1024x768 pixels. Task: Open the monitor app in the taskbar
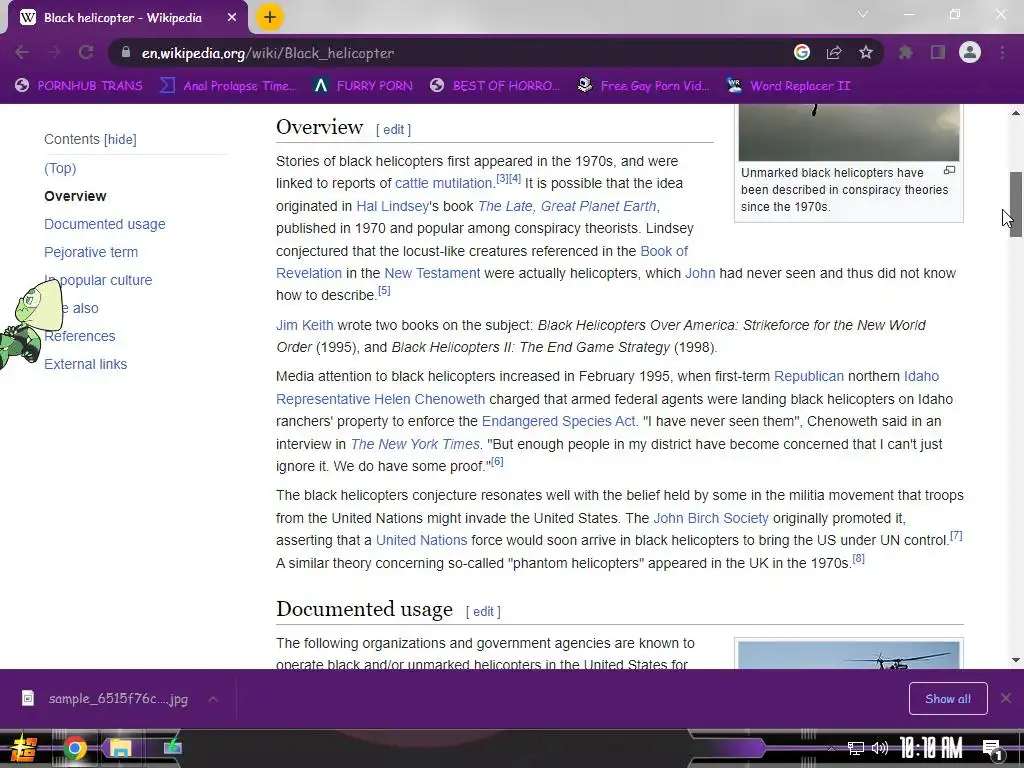point(172,746)
